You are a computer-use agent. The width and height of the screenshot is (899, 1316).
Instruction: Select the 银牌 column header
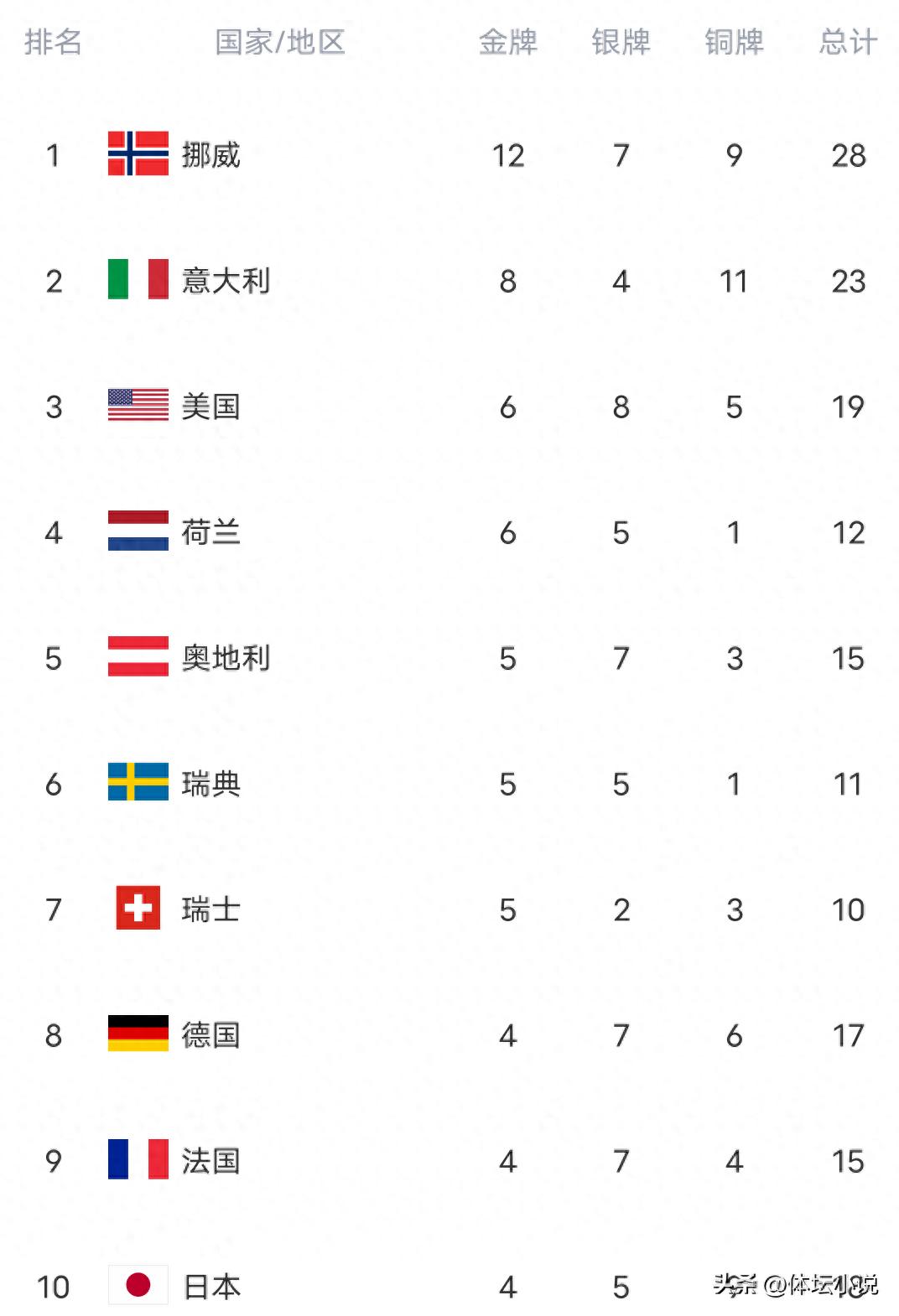coord(621,42)
